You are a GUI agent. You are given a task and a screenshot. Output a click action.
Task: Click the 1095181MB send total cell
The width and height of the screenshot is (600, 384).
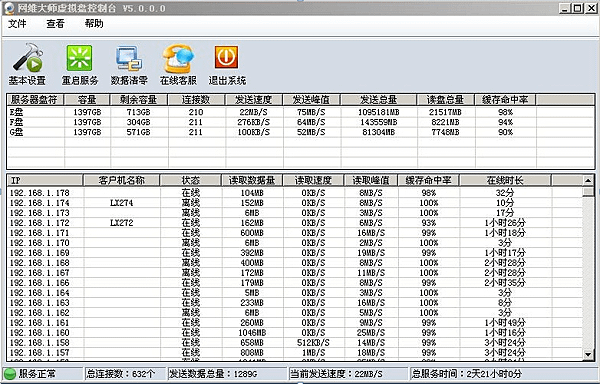pos(378,112)
